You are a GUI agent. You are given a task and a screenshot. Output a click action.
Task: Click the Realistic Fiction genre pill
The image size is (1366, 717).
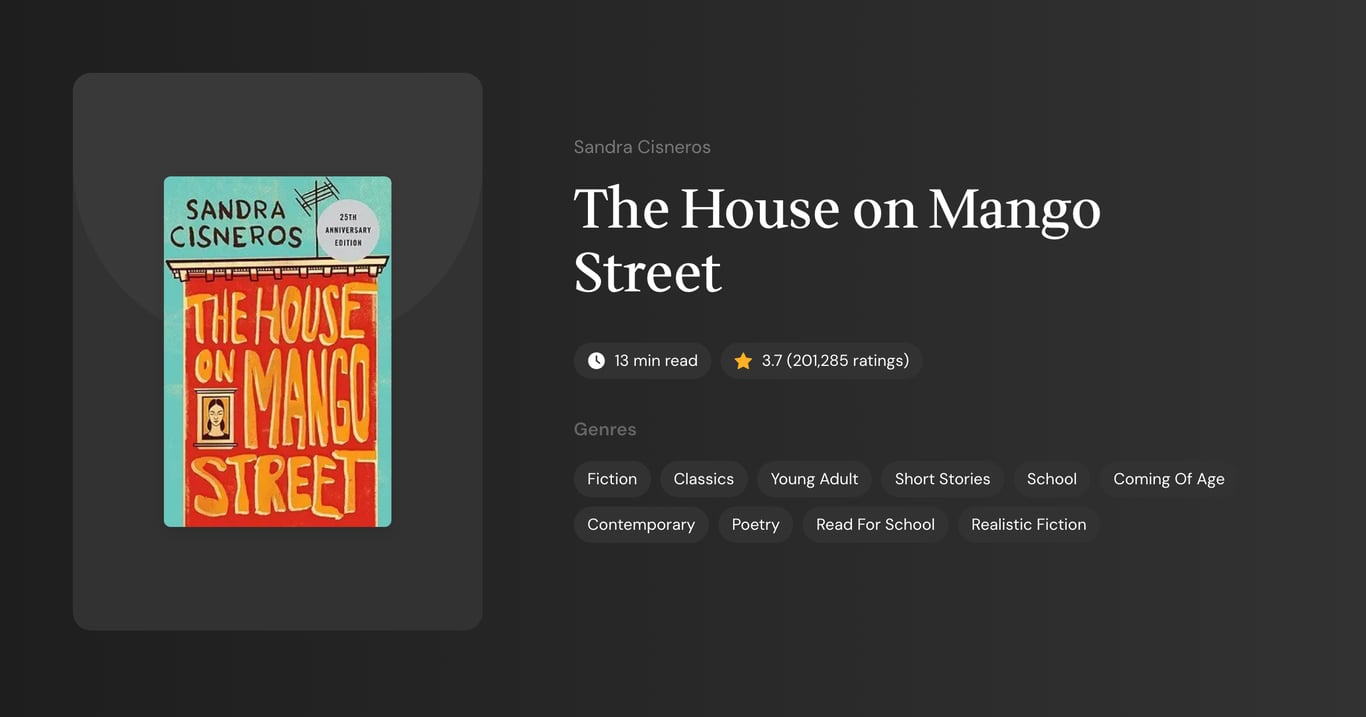(x=1028, y=524)
